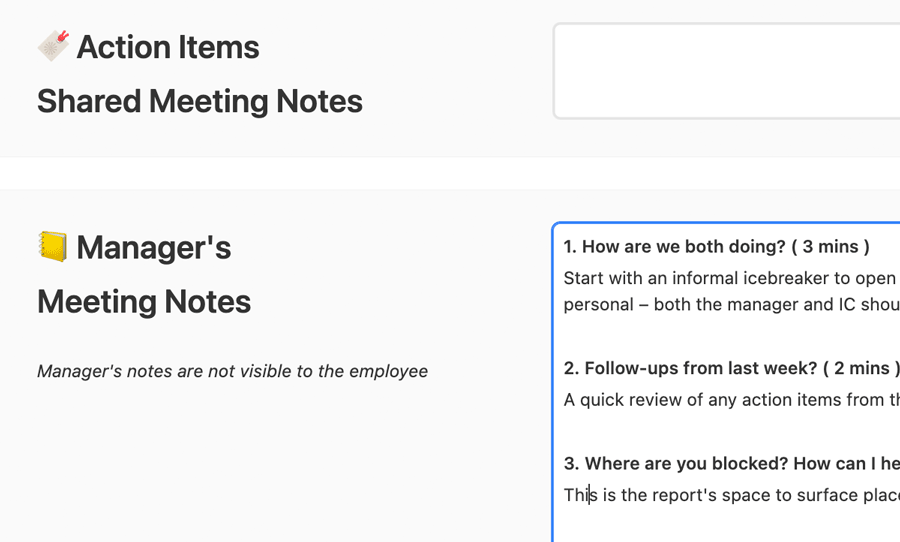
Task: Click the tag icon beside Action Items
Action: pyautogui.click(x=53, y=46)
